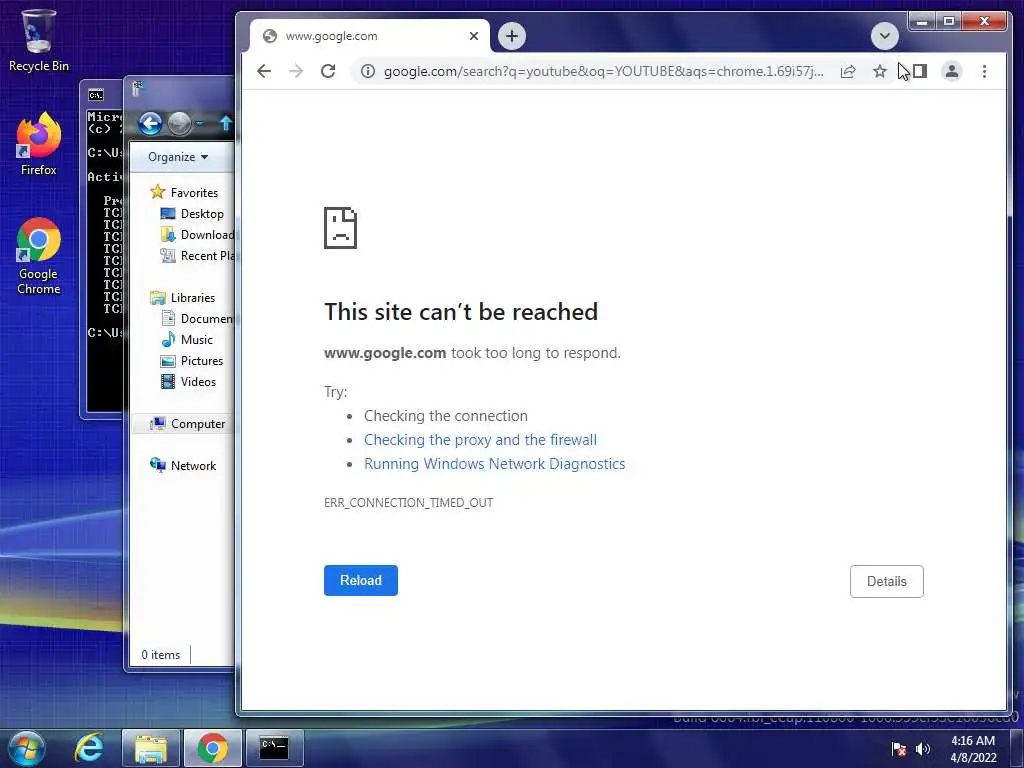Select the Google Chrome desktop shortcut

(39, 257)
